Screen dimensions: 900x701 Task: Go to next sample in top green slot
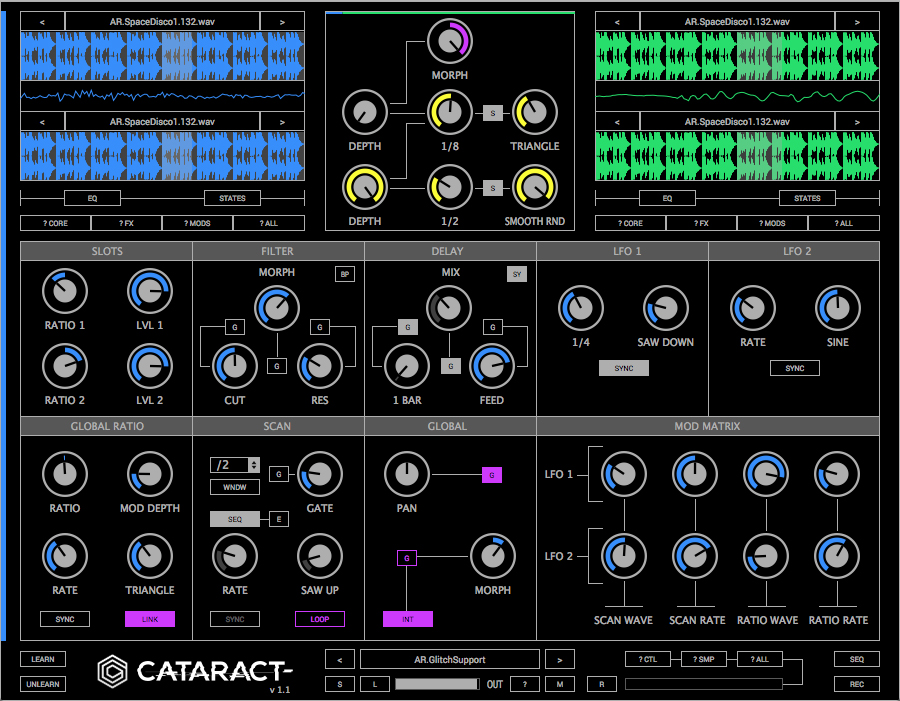click(857, 22)
